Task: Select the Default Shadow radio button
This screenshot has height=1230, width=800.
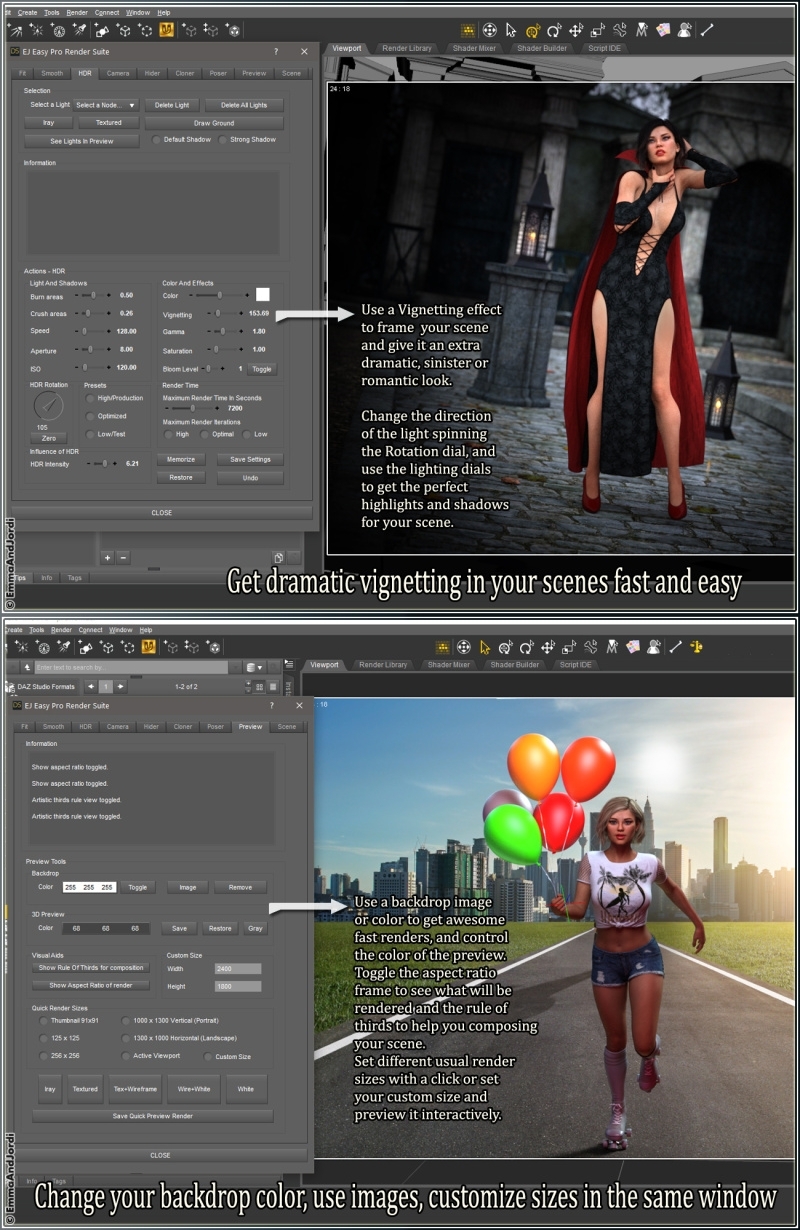Action: point(157,140)
